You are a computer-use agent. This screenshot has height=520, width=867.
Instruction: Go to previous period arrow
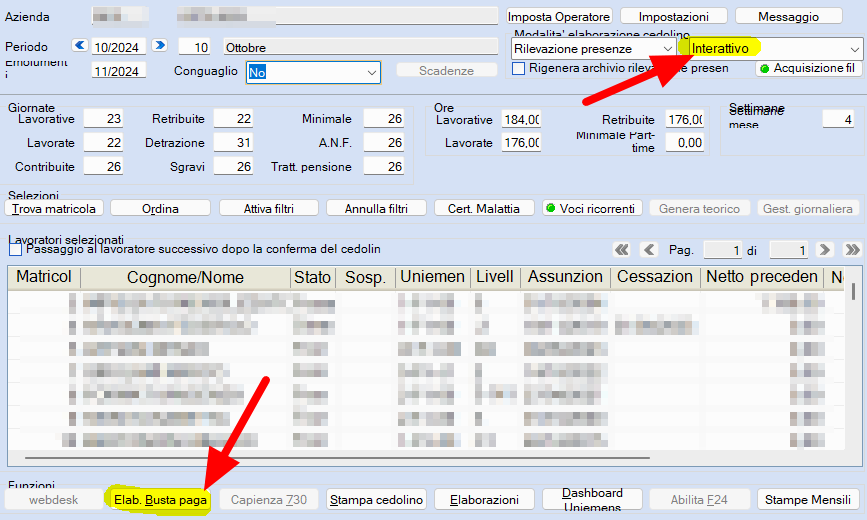click(x=80, y=46)
